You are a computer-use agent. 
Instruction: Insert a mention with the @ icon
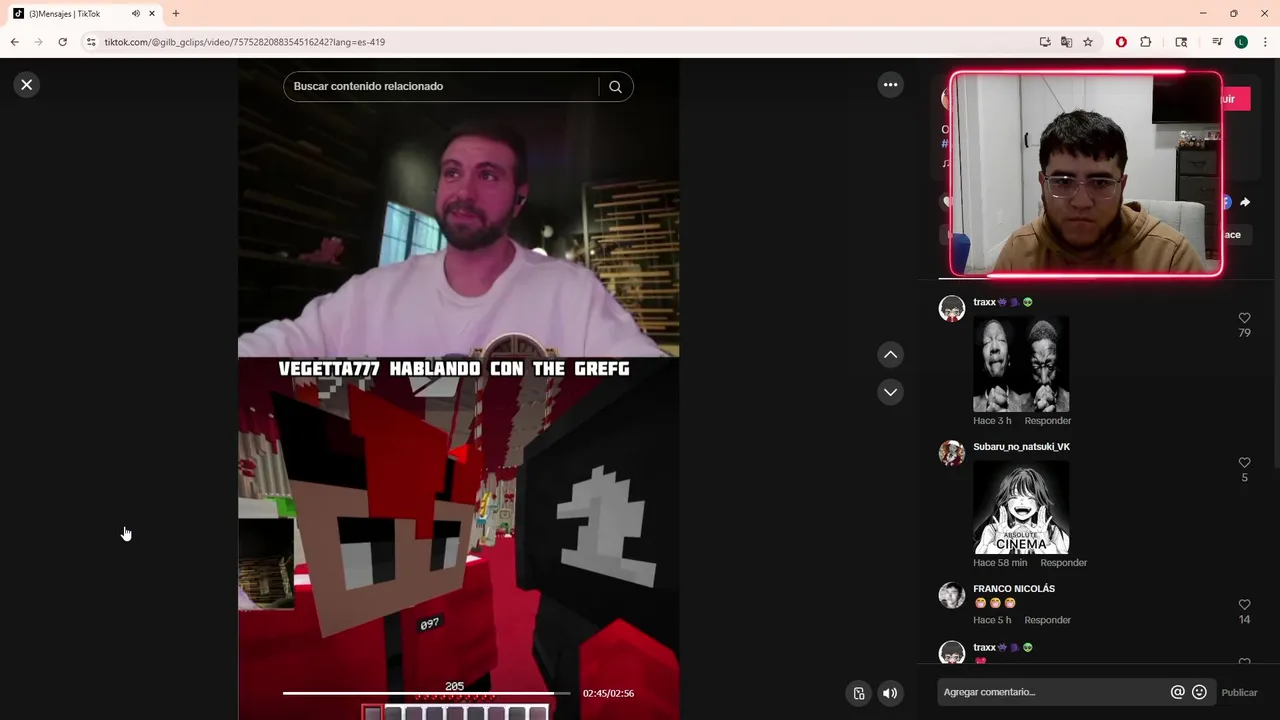[x=1177, y=692]
